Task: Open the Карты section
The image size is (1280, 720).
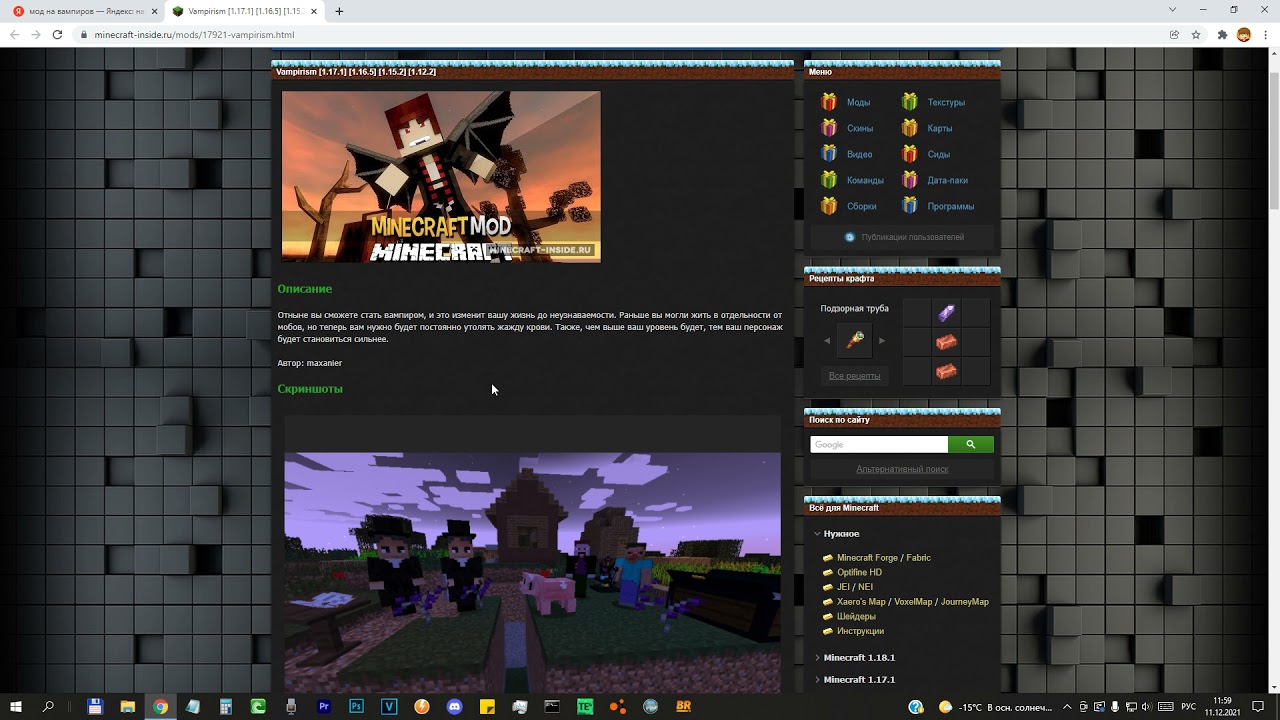Action: 939,128
